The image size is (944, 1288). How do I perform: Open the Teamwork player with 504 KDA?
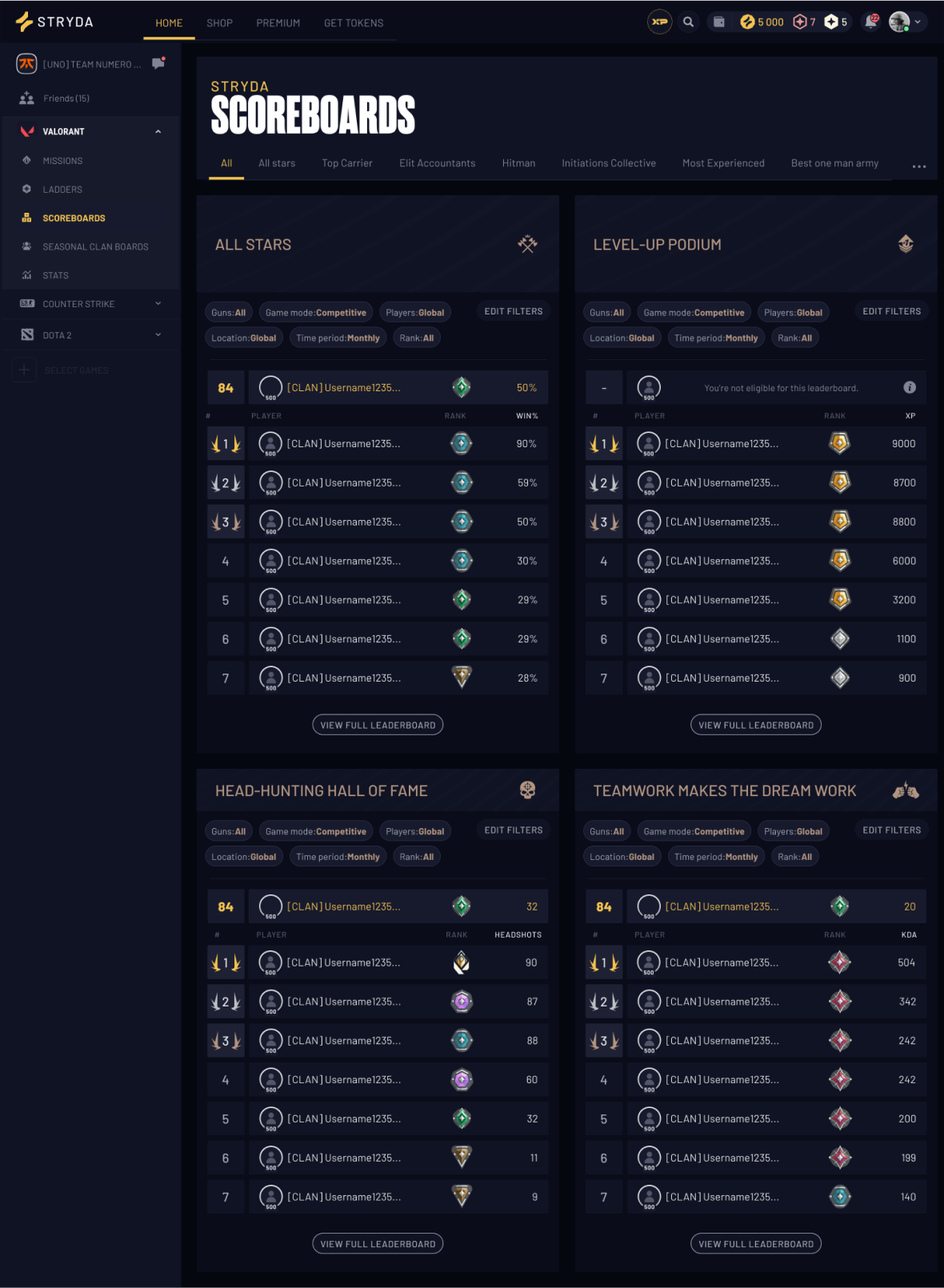pyautogui.click(x=777, y=963)
